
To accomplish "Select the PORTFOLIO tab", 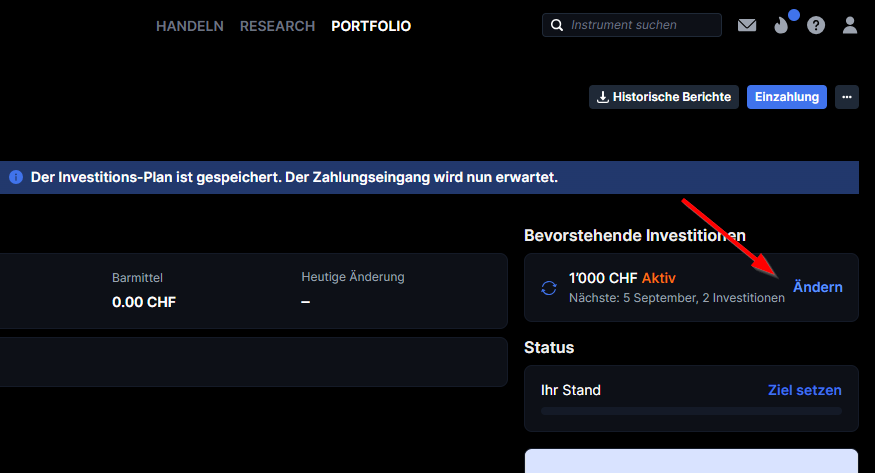I will point(371,26).
